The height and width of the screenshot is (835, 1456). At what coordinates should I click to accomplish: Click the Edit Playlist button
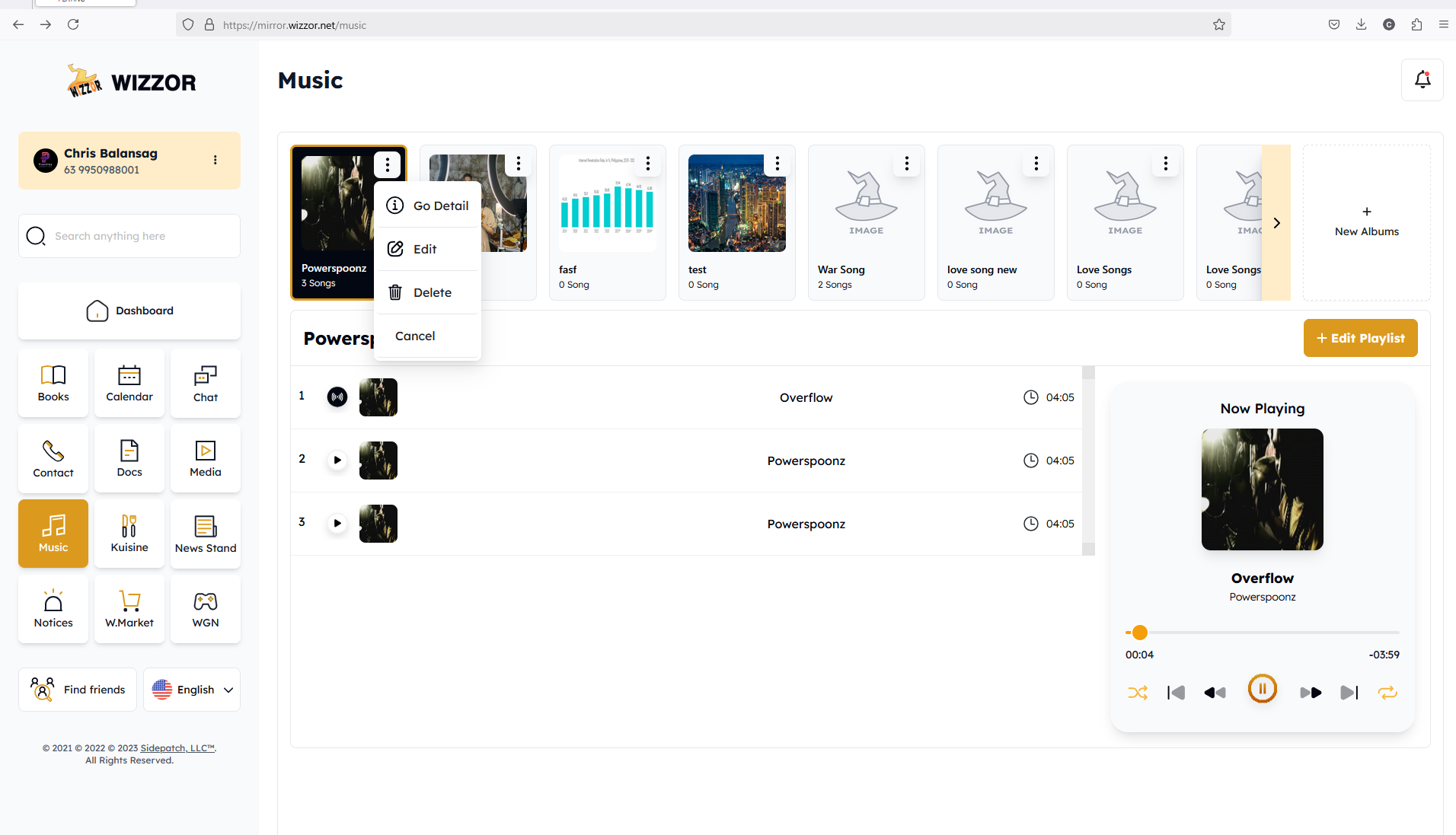tap(1360, 338)
